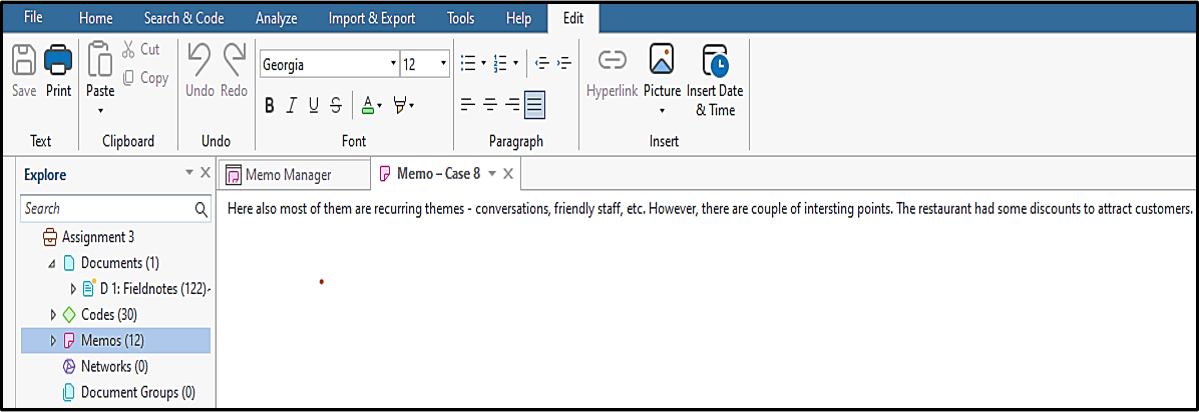Viewport: 1199px width, 412px height.
Task: Toggle italic formatting
Action: pos(291,105)
